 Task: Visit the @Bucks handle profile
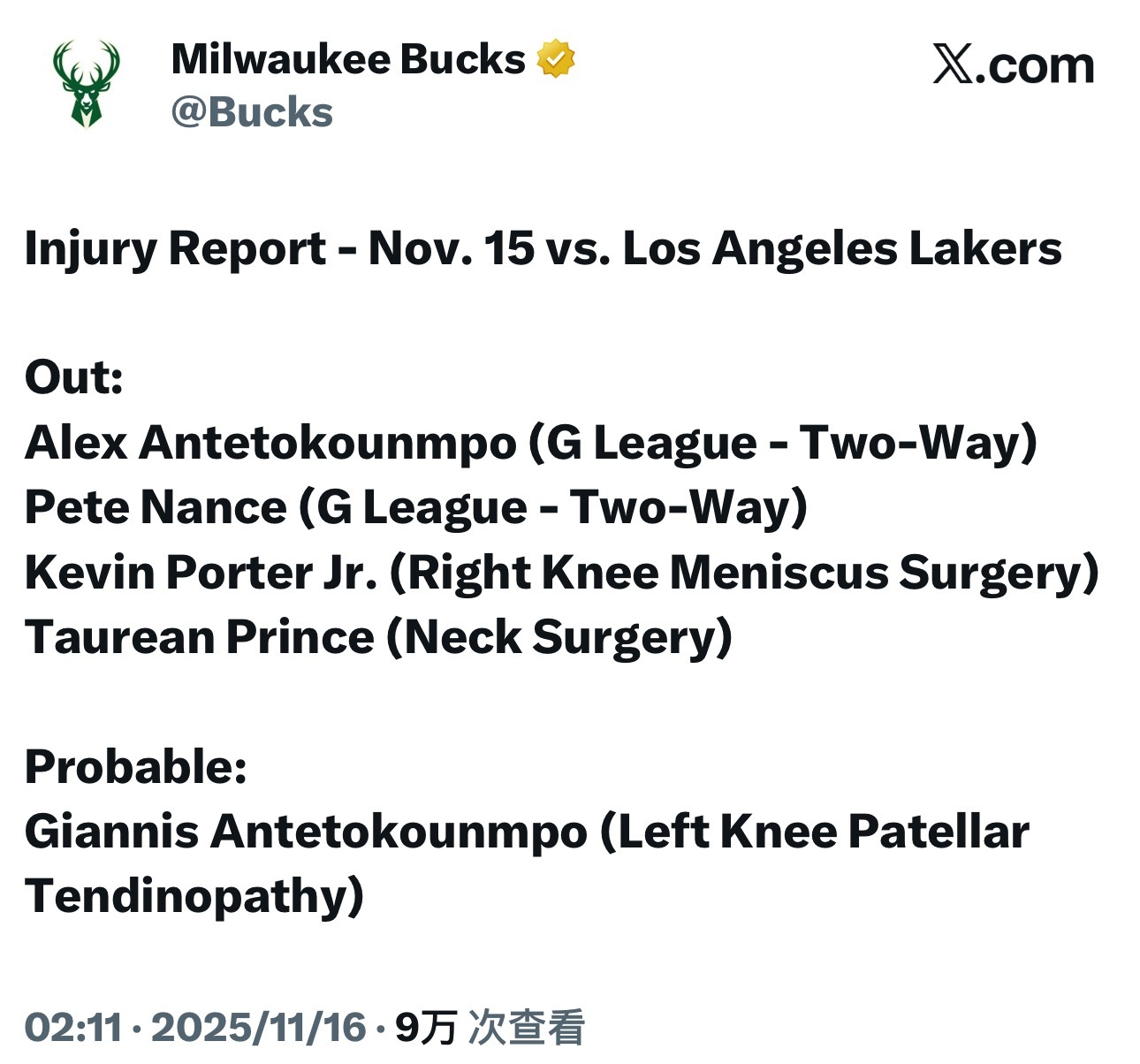pos(252,112)
